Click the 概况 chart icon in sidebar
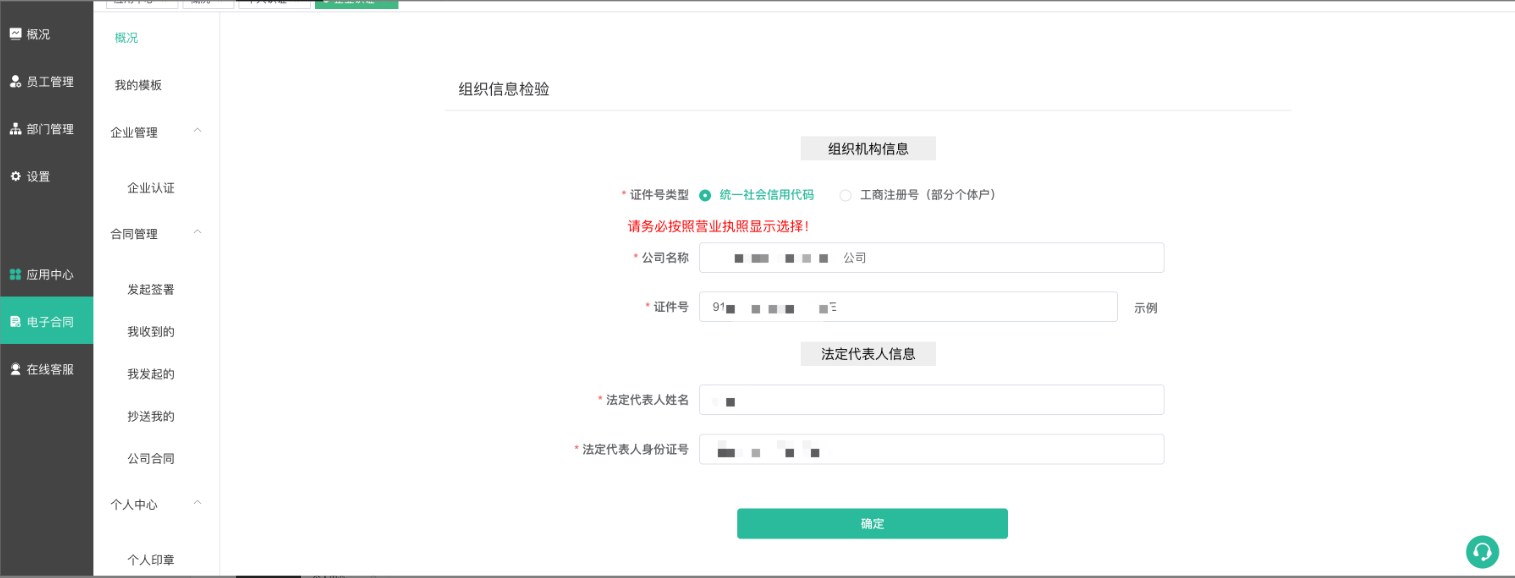 [x=15, y=34]
